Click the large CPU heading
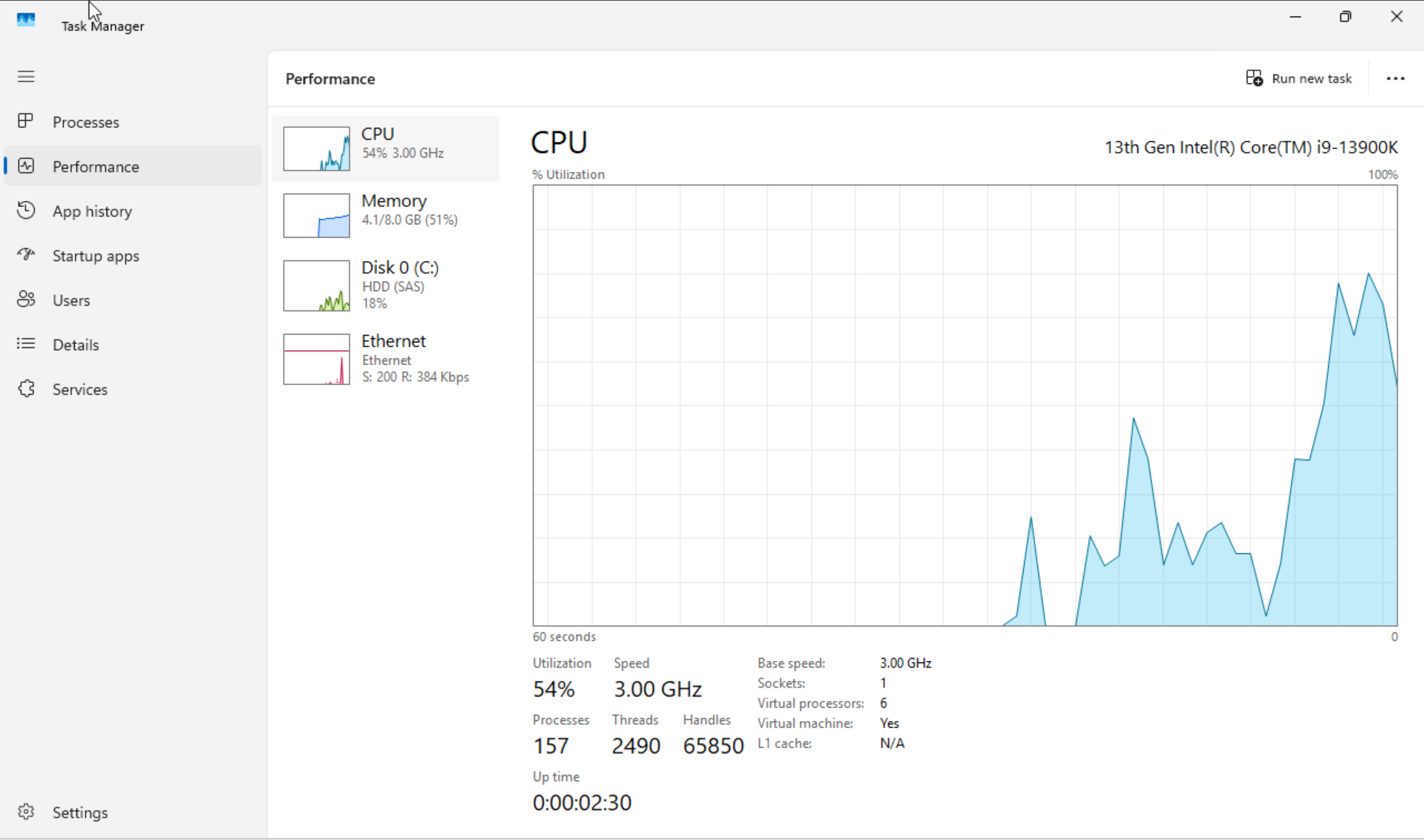This screenshot has height=840, width=1424. click(x=559, y=142)
